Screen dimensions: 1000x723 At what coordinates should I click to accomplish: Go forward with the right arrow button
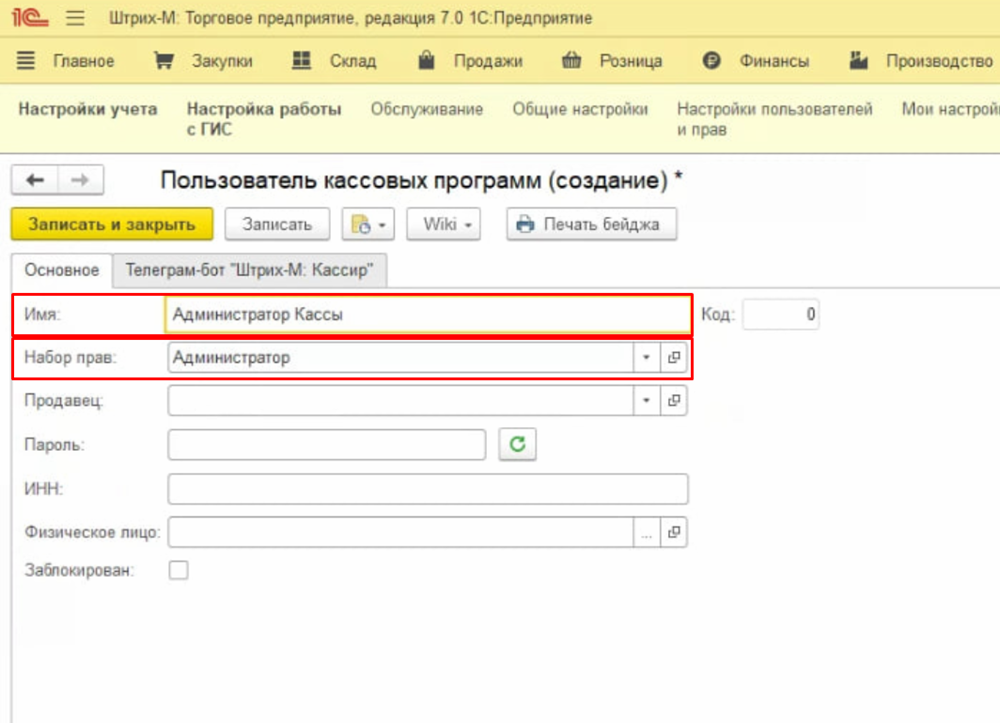tap(81, 180)
